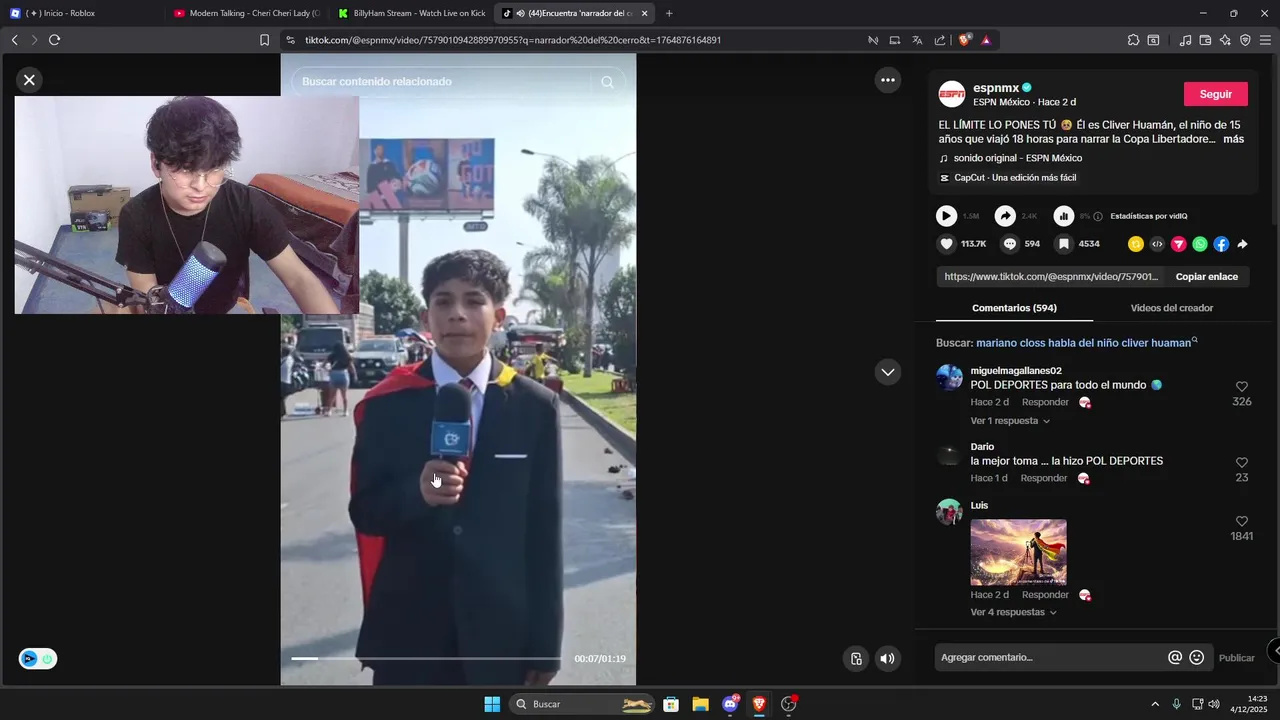Image resolution: width=1280 pixels, height=720 pixels.
Task: Like Luis's comment
Action: 1242,522
